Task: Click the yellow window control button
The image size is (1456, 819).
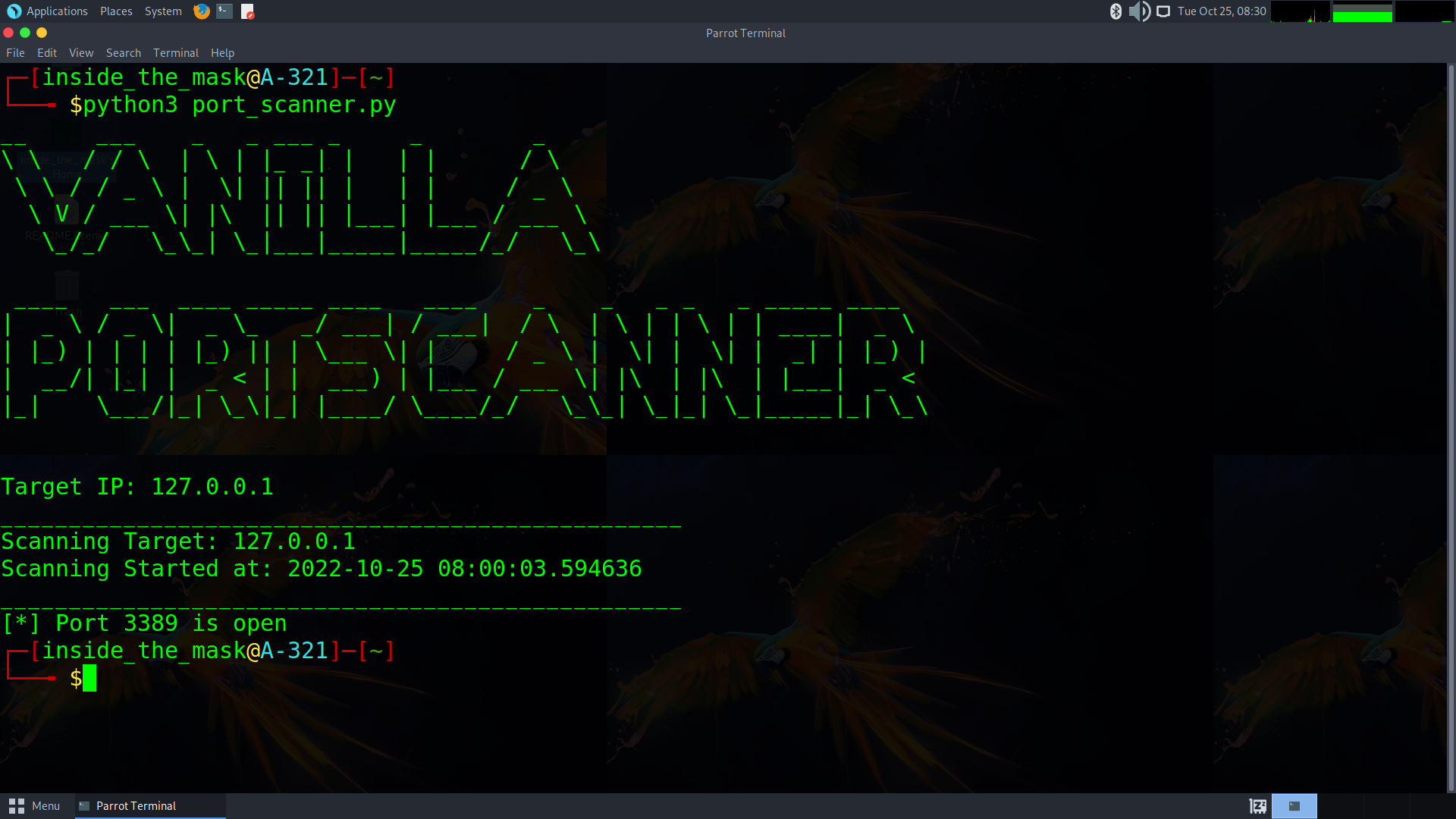Action: pos(42,33)
